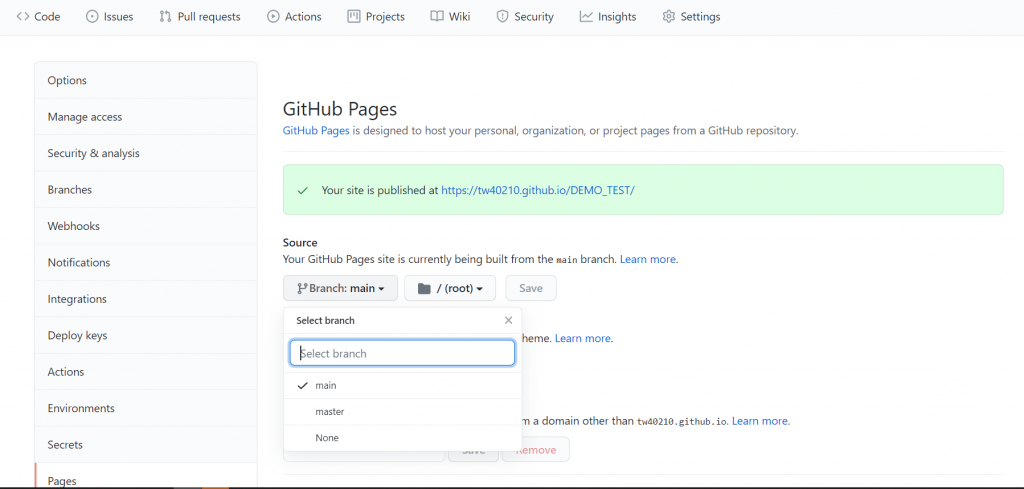
Task: Click the Remove custom domain button
Action: click(536, 450)
